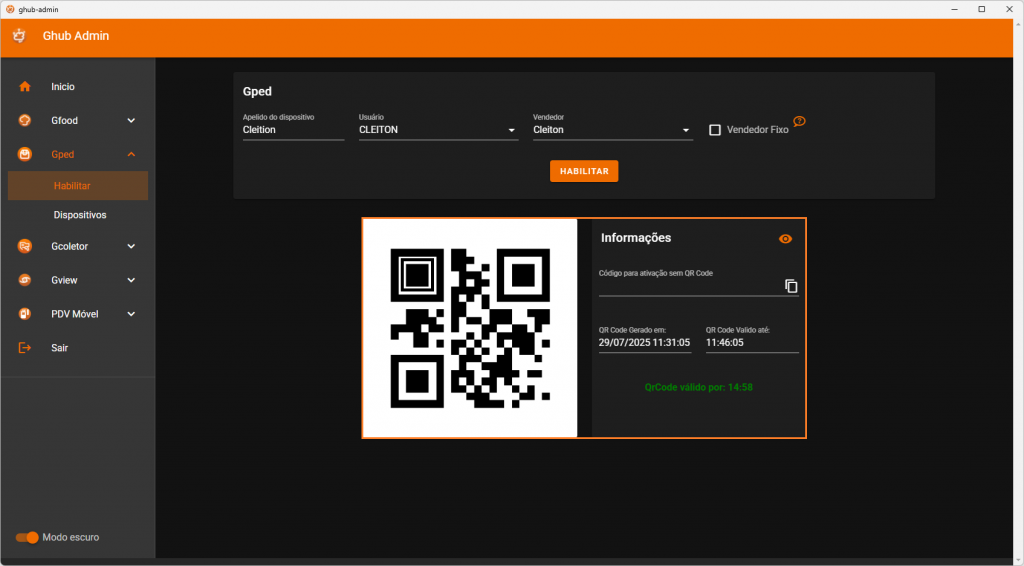1024x566 pixels.
Task: Click the QrCode válido por timer text
Action: coord(699,387)
